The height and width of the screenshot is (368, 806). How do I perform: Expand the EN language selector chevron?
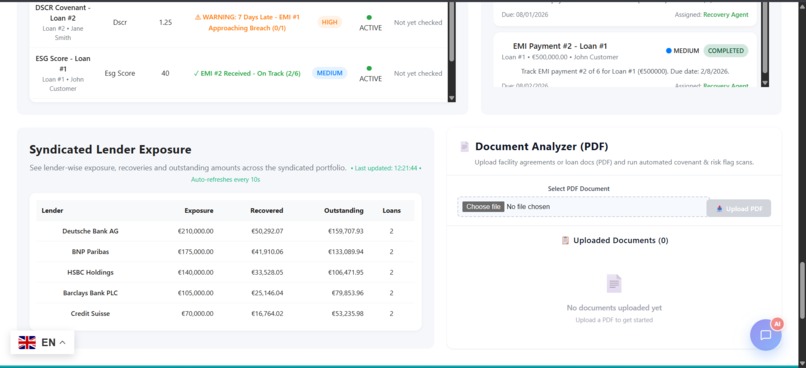click(x=63, y=342)
